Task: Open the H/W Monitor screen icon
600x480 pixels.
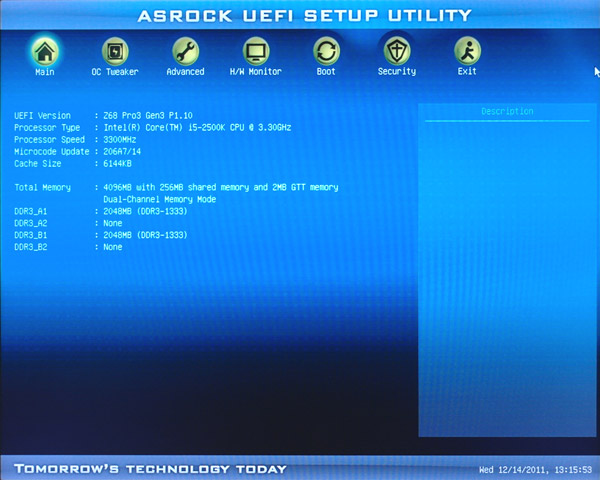Action: tap(256, 50)
